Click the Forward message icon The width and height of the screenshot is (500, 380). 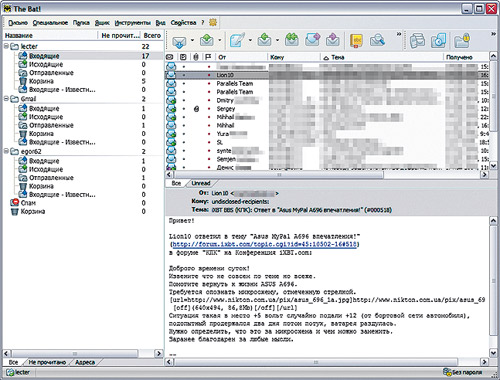pos(313,40)
